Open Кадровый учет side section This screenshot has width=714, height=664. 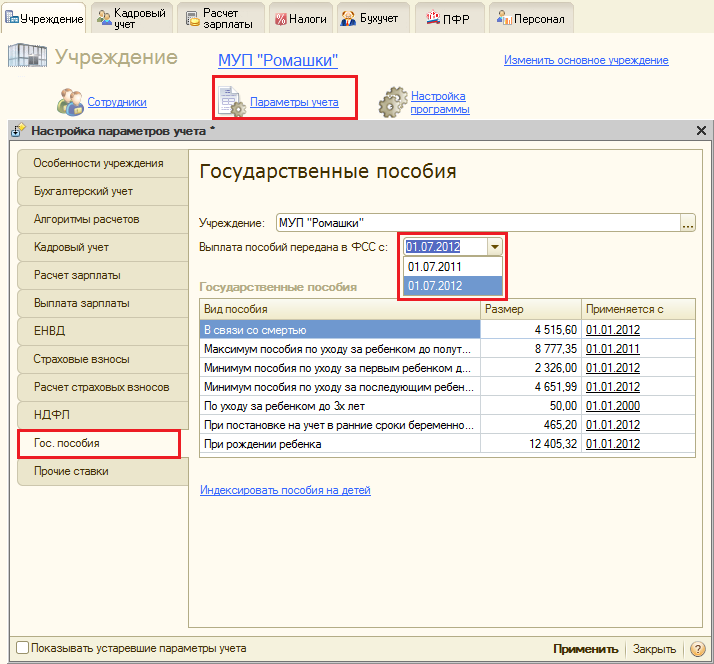(103, 247)
